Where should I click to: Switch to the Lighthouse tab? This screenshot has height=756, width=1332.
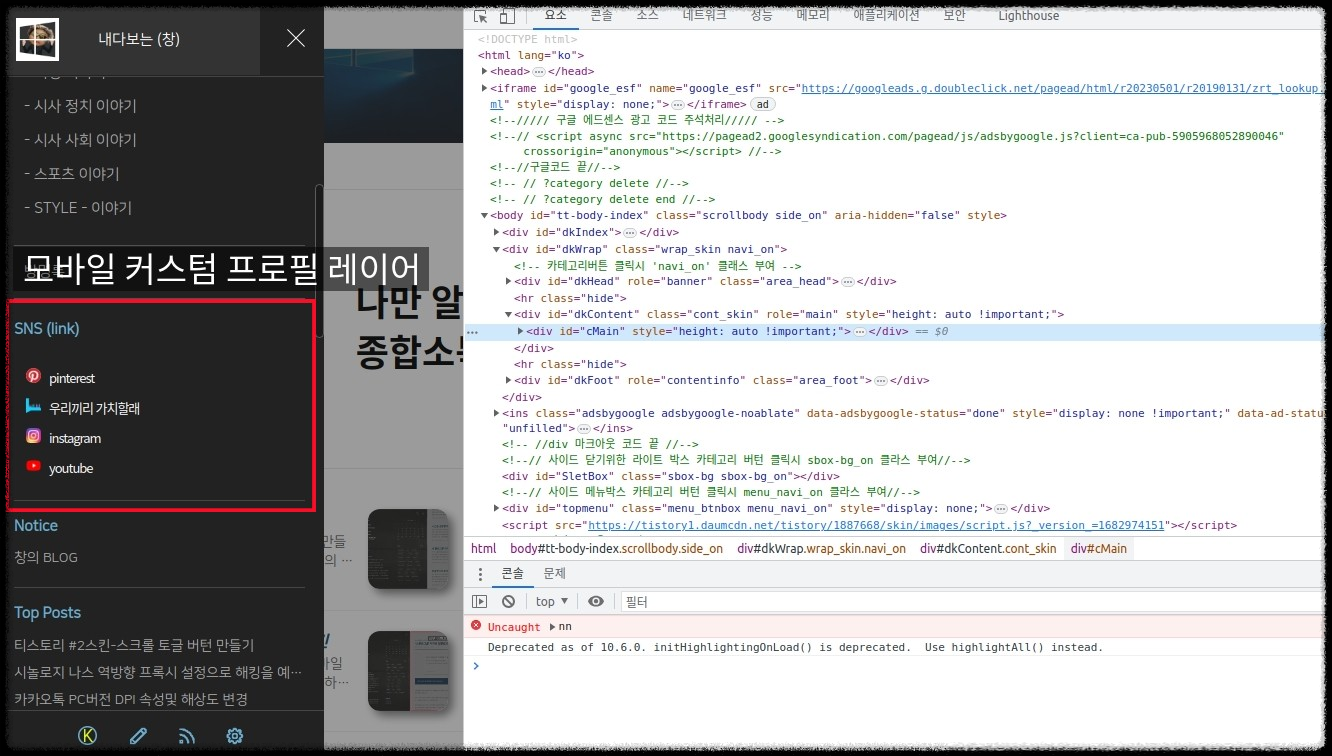(x=1028, y=15)
